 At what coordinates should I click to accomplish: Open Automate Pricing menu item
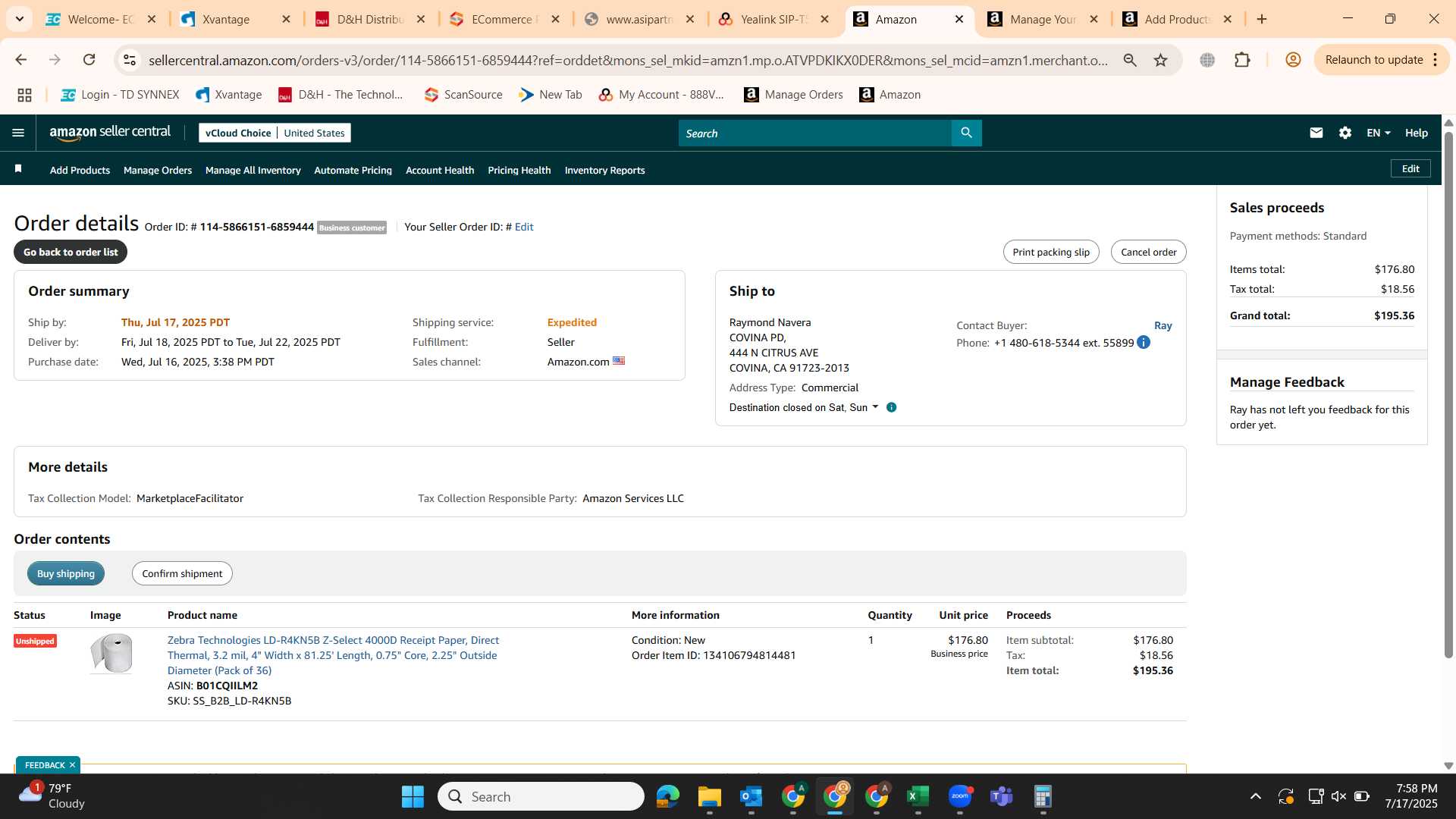click(x=353, y=170)
